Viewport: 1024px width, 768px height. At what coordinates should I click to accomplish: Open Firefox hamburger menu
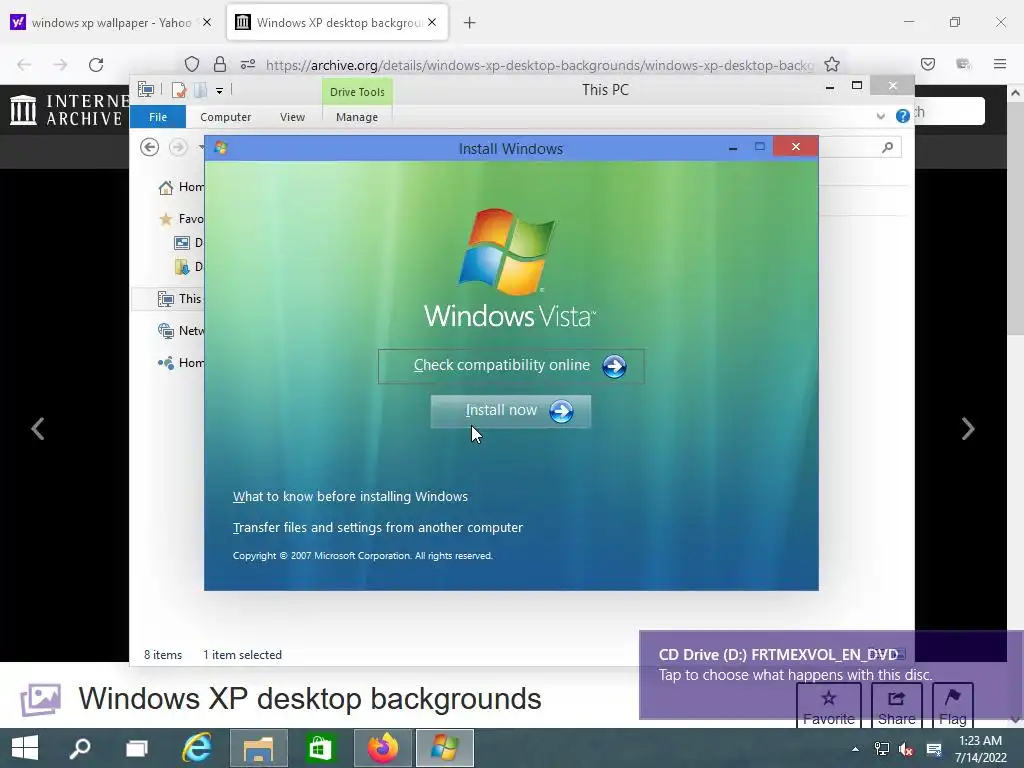tap(1000, 64)
